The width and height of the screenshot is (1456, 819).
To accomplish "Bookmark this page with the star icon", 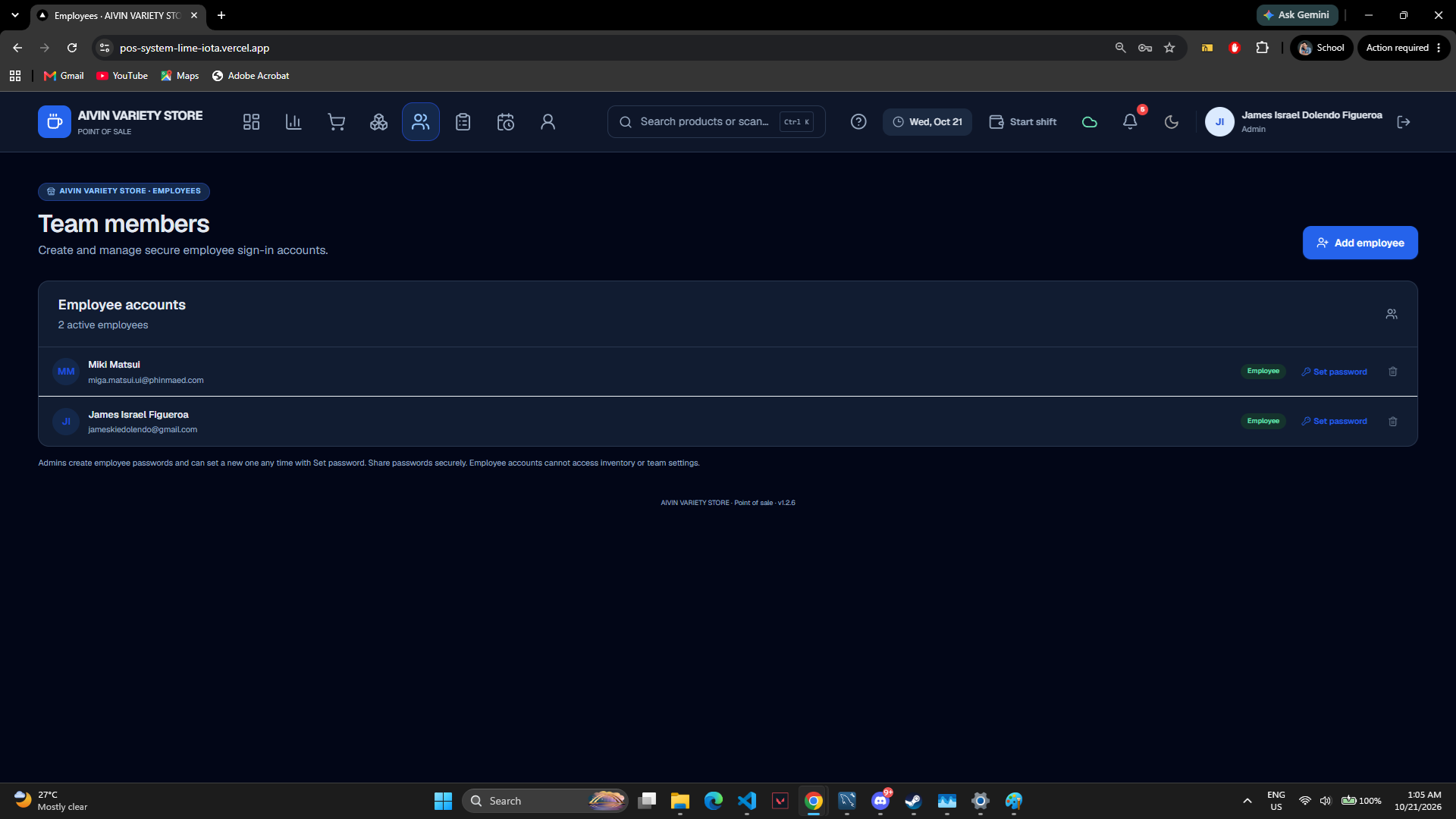I will [x=1169, y=48].
